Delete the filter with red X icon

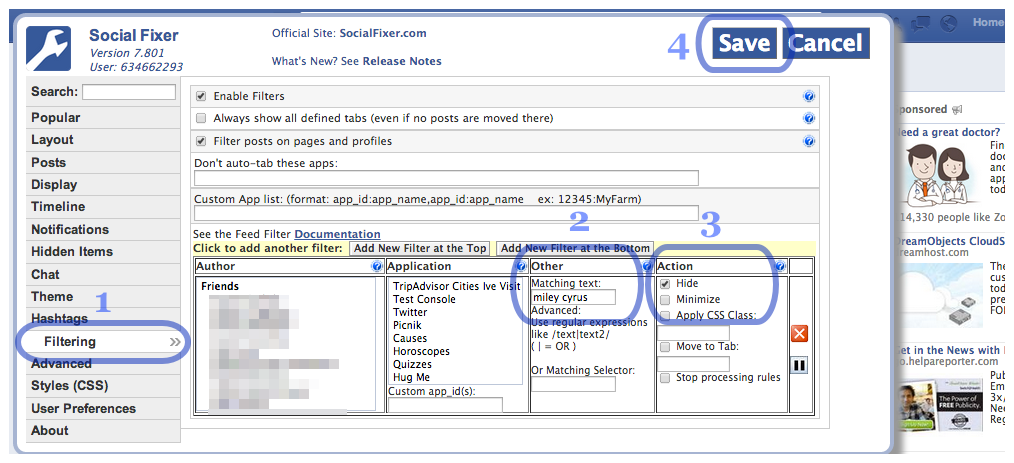coord(799,334)
